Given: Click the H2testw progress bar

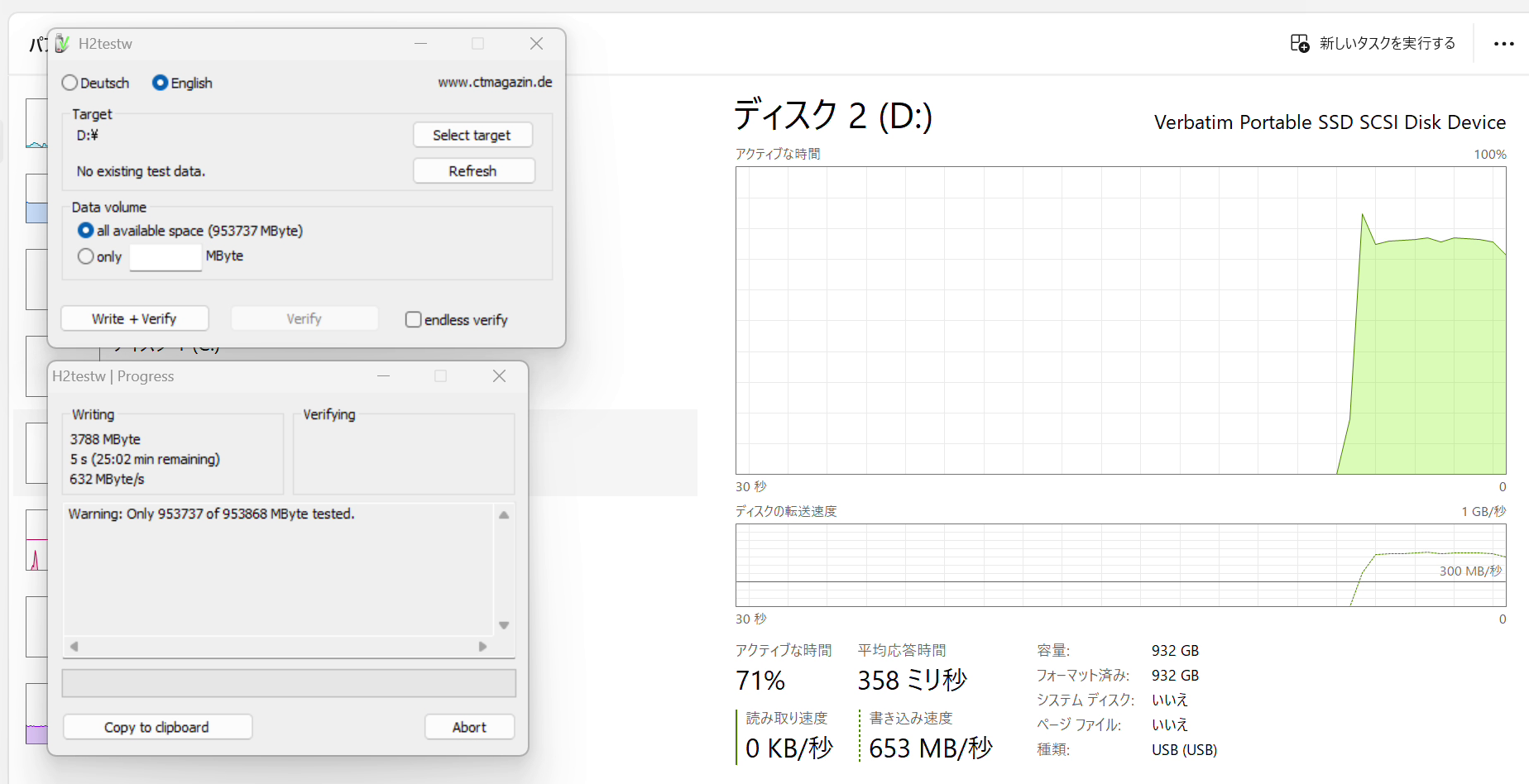Looking at the screenshot, I should coord(289,683).
